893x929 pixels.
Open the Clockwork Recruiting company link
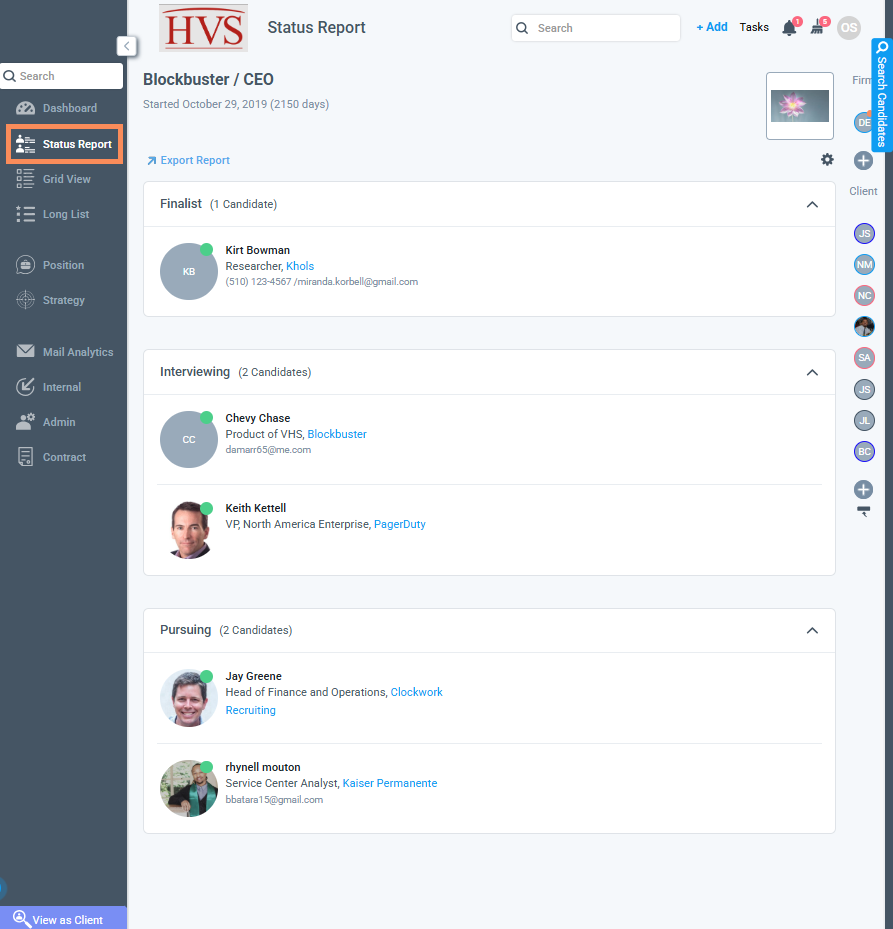coord(417,692)
